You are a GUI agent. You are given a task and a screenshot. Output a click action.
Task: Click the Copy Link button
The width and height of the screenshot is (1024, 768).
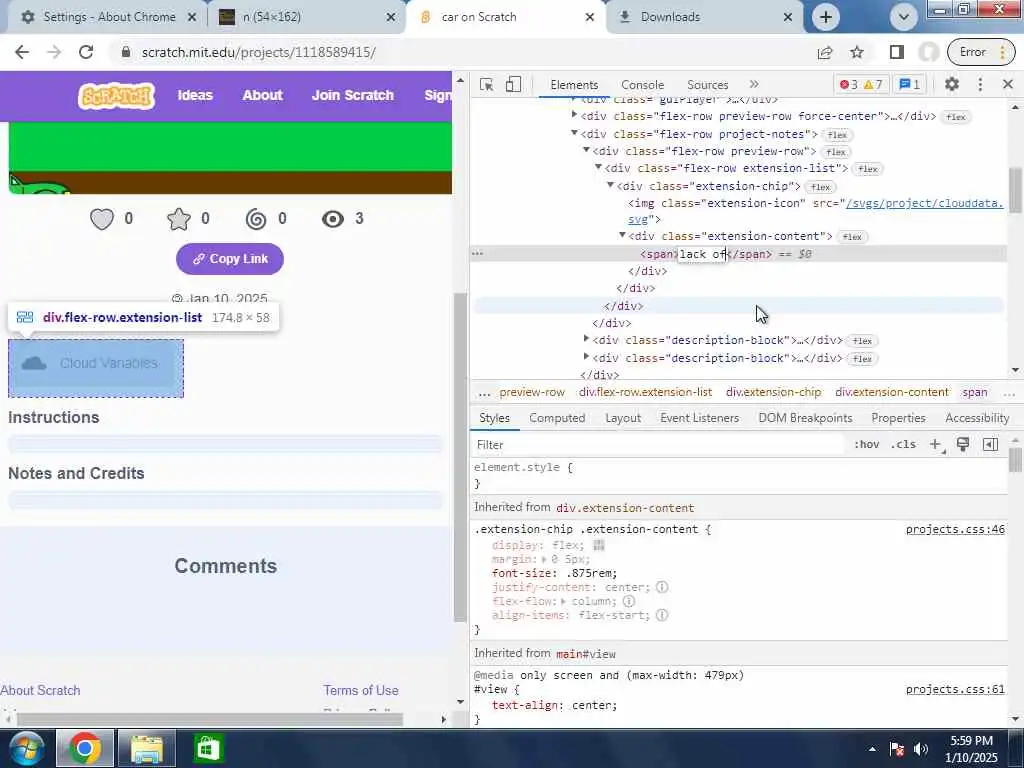pos(230,259)
